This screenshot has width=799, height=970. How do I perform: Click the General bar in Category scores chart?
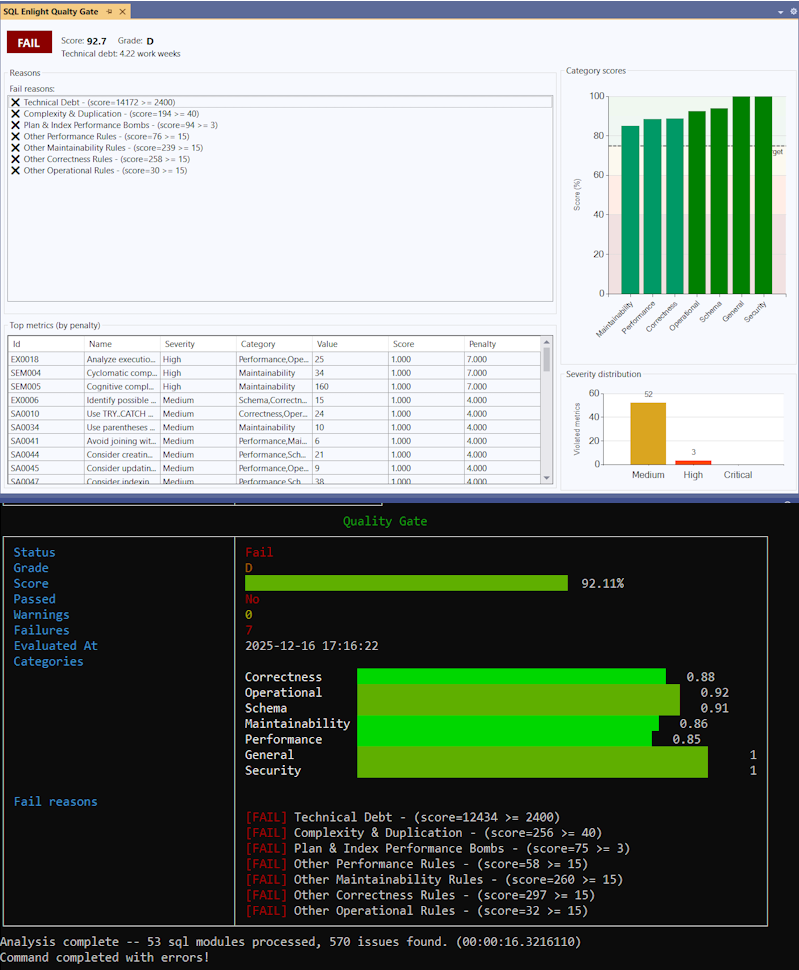tap(741, 195)
